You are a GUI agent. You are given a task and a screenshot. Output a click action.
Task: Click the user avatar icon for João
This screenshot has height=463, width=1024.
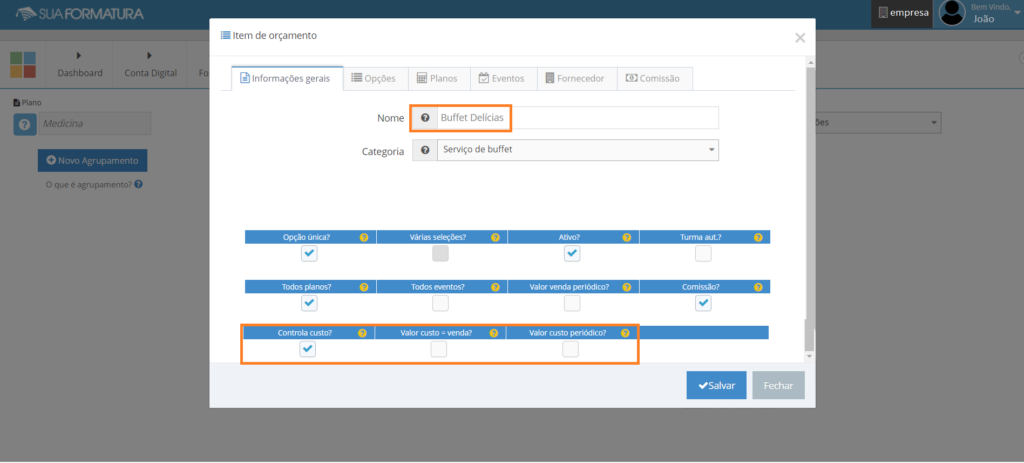(952, 13)
